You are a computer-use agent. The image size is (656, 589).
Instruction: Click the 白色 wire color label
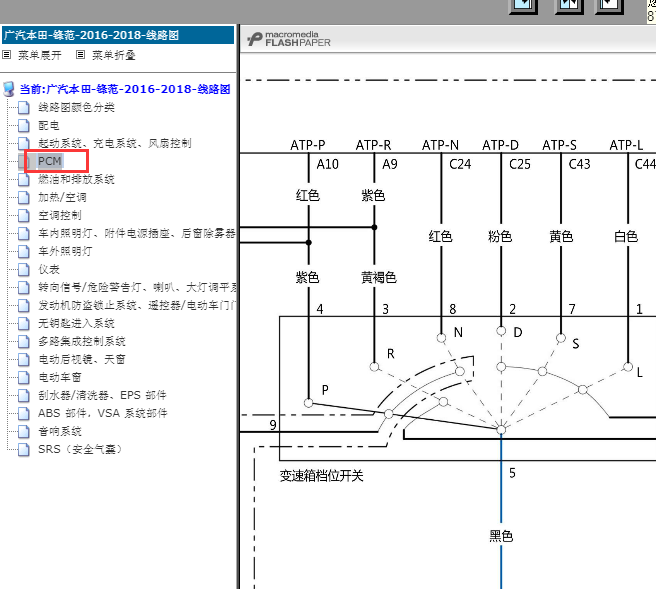click(626, 237)
